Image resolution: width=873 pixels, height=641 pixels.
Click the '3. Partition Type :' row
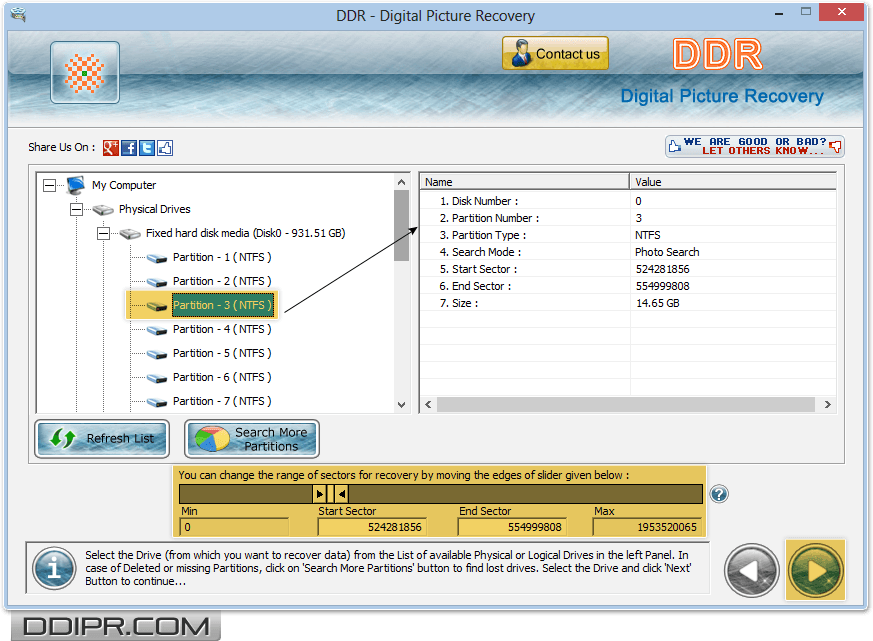628,235
